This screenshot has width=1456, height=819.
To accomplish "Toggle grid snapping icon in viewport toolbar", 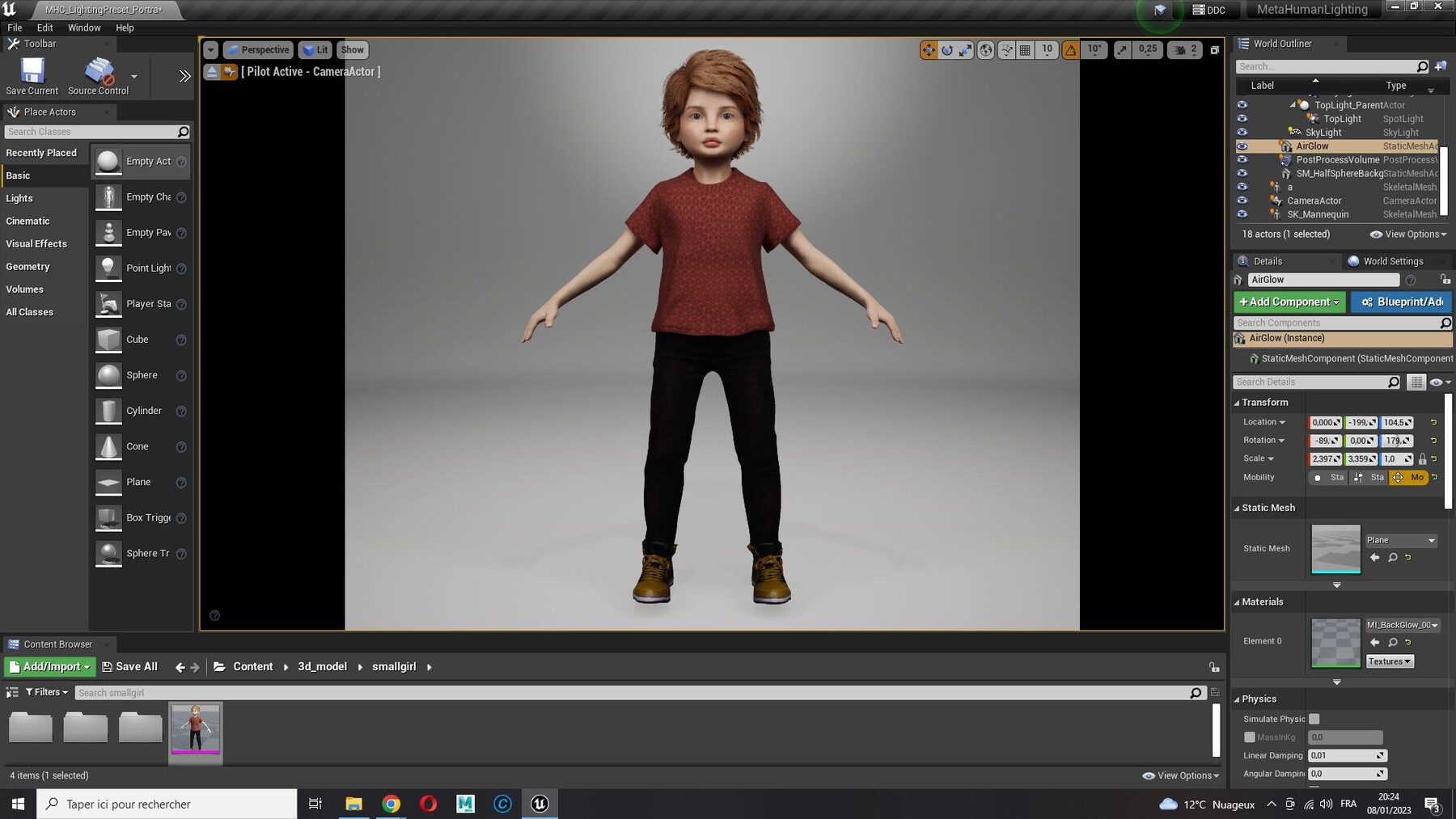I will (1025, 50).
